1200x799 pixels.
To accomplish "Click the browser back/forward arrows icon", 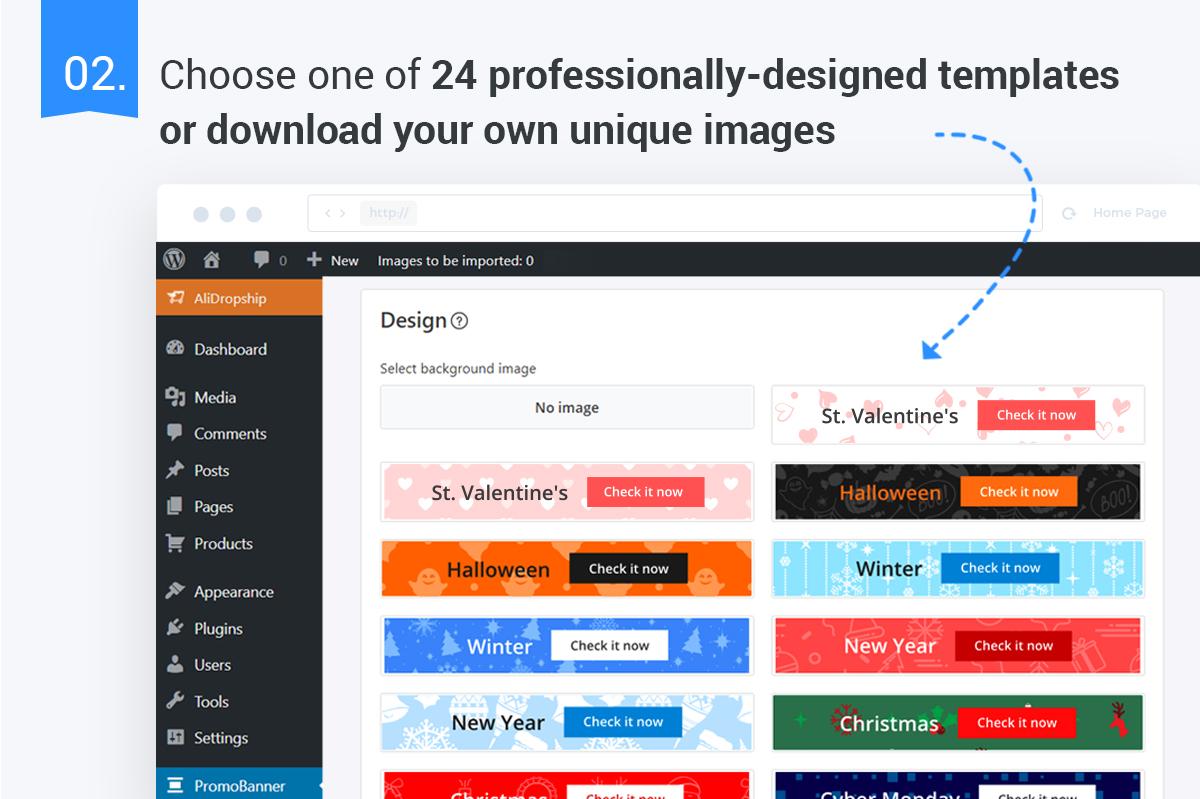I will (x=335, y=213).
